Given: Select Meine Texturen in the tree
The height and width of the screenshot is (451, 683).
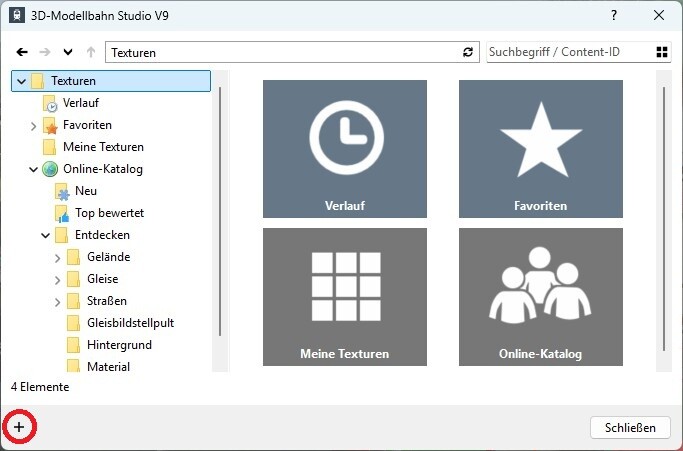Looking at the screenshot, I should point(103,147).
